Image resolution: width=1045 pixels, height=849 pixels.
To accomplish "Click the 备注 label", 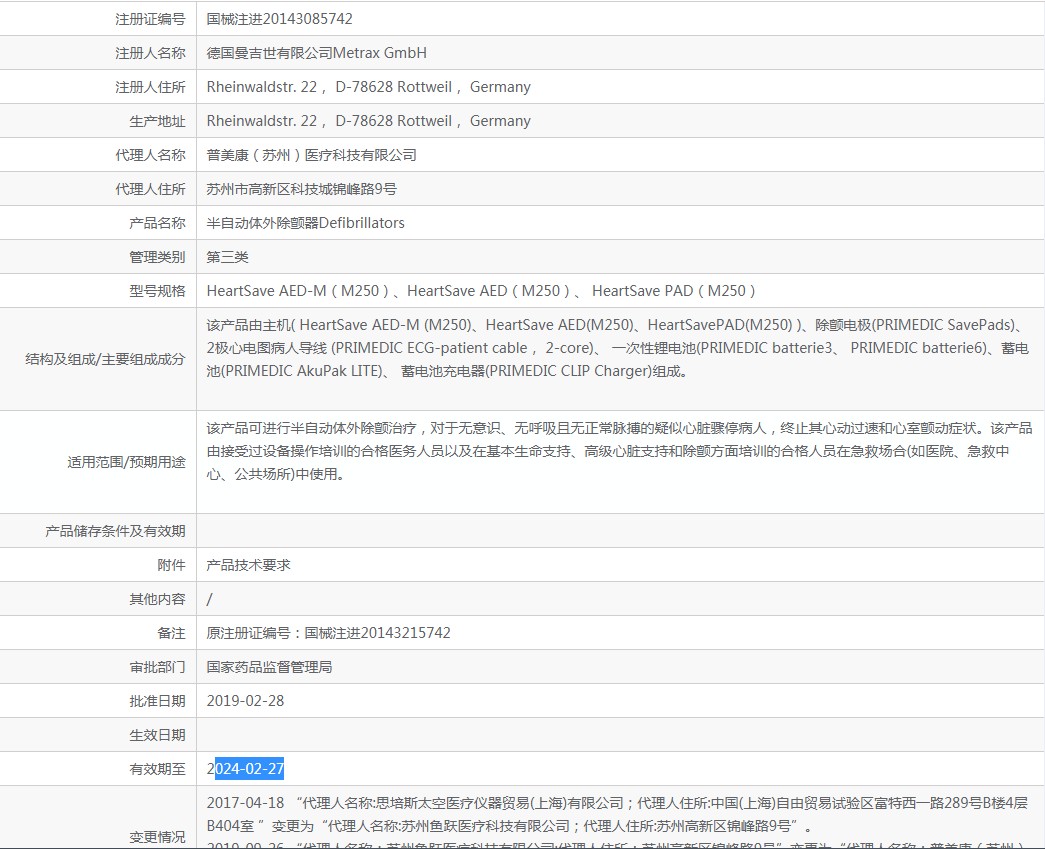I will click(x=171, y=633).
